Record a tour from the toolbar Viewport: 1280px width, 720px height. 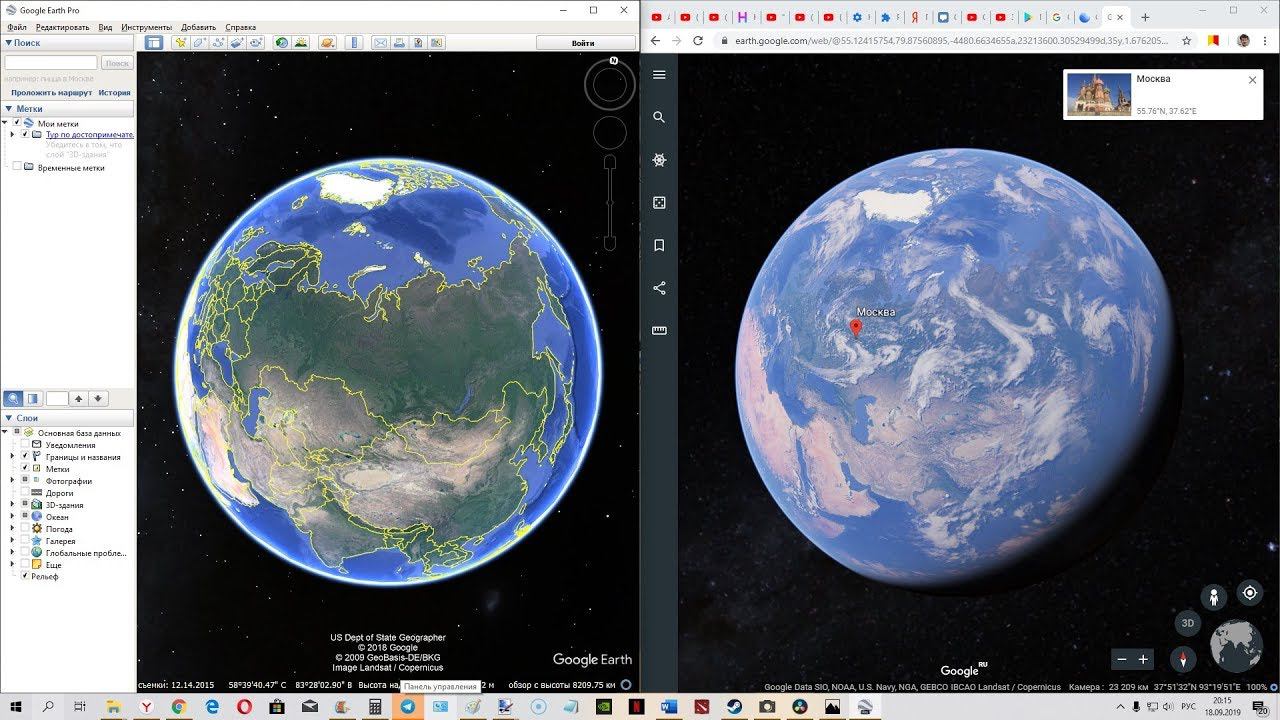(x=254, y=43)
